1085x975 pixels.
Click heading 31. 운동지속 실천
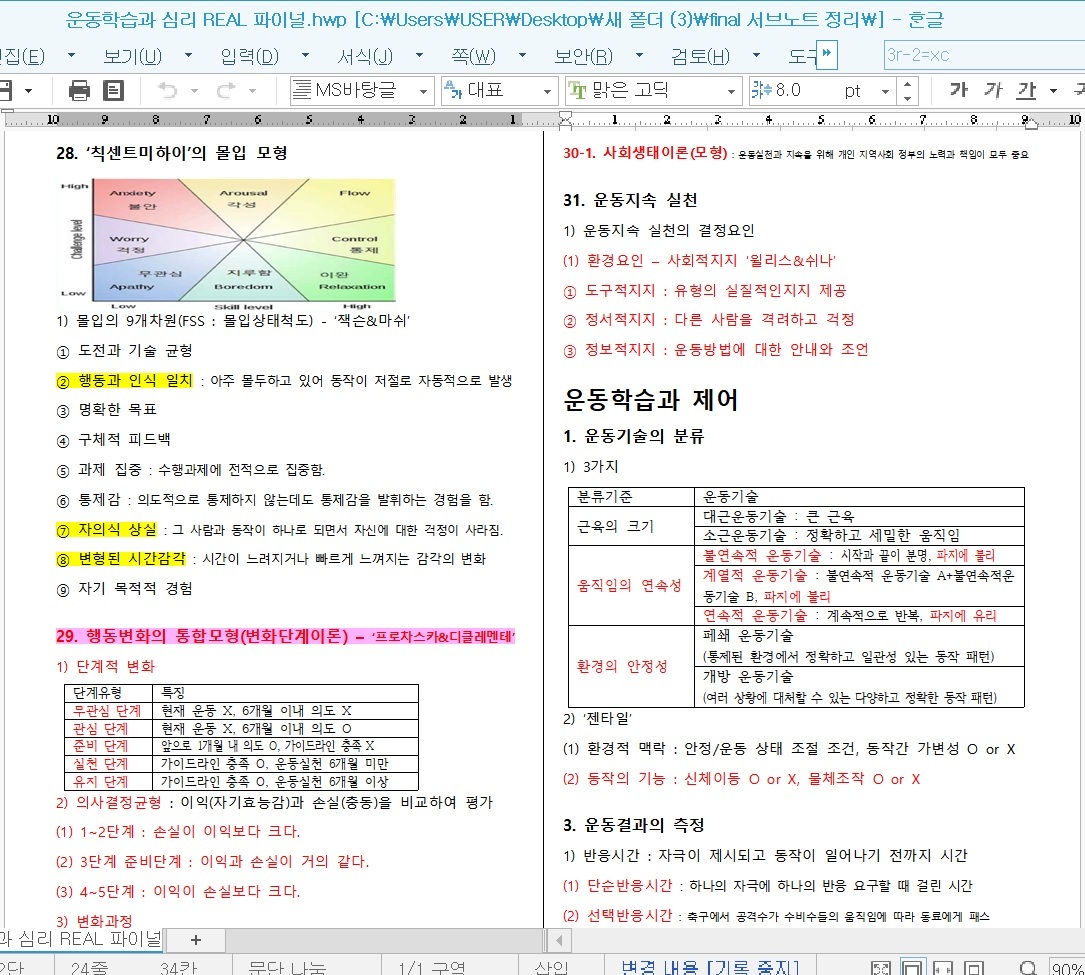click(630, 201)
